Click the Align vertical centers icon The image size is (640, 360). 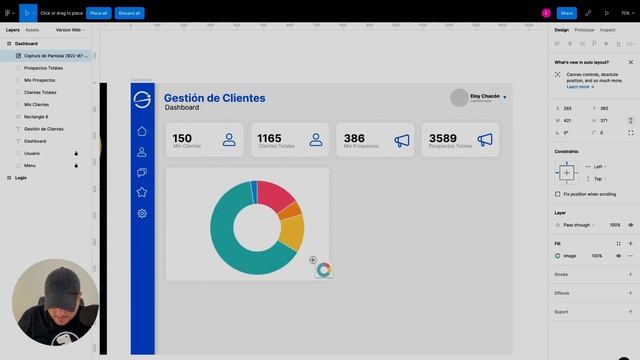(x=607, y=44)
